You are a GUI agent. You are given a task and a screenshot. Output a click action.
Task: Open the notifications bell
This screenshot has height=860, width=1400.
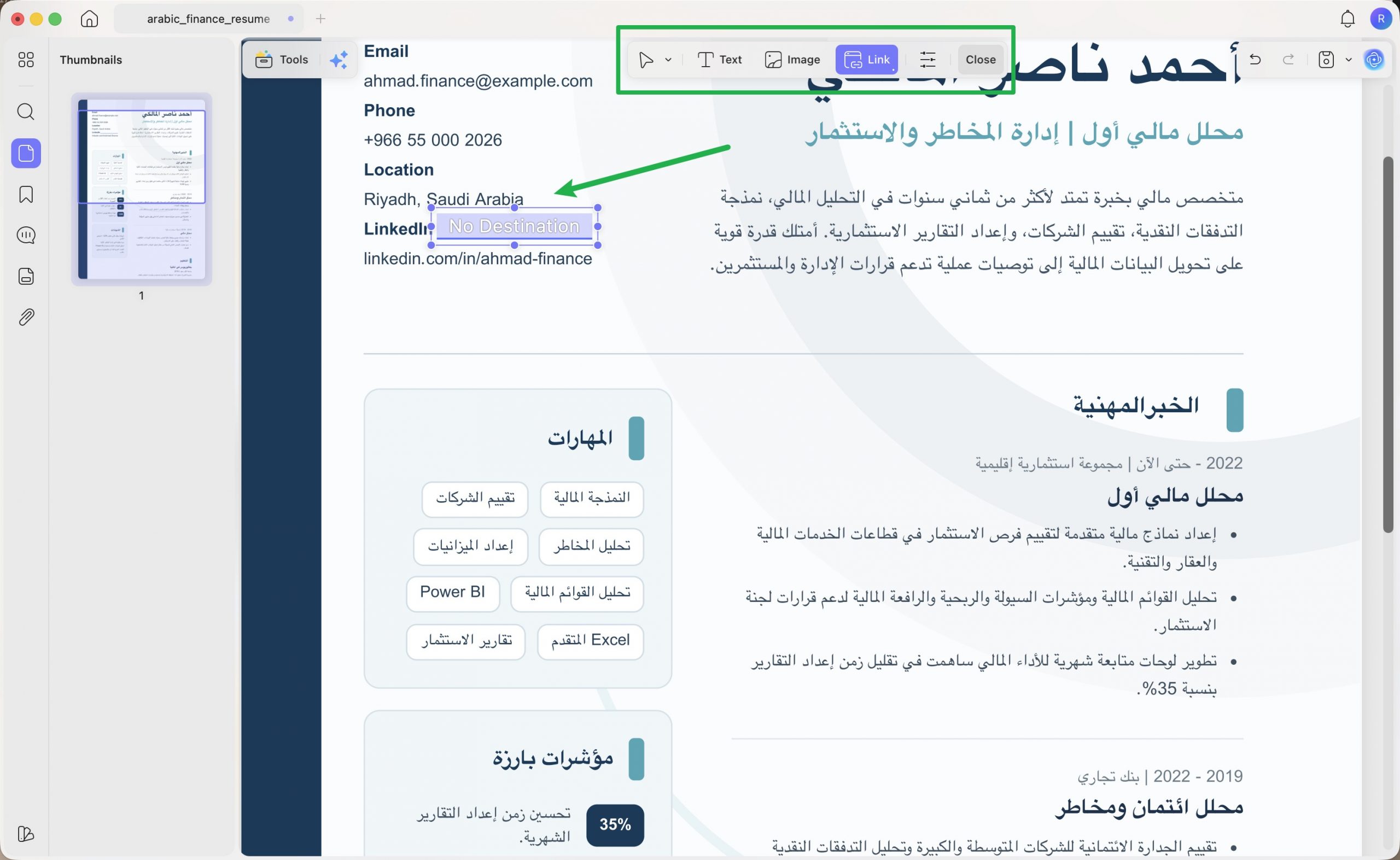(x=1347, y=19)
